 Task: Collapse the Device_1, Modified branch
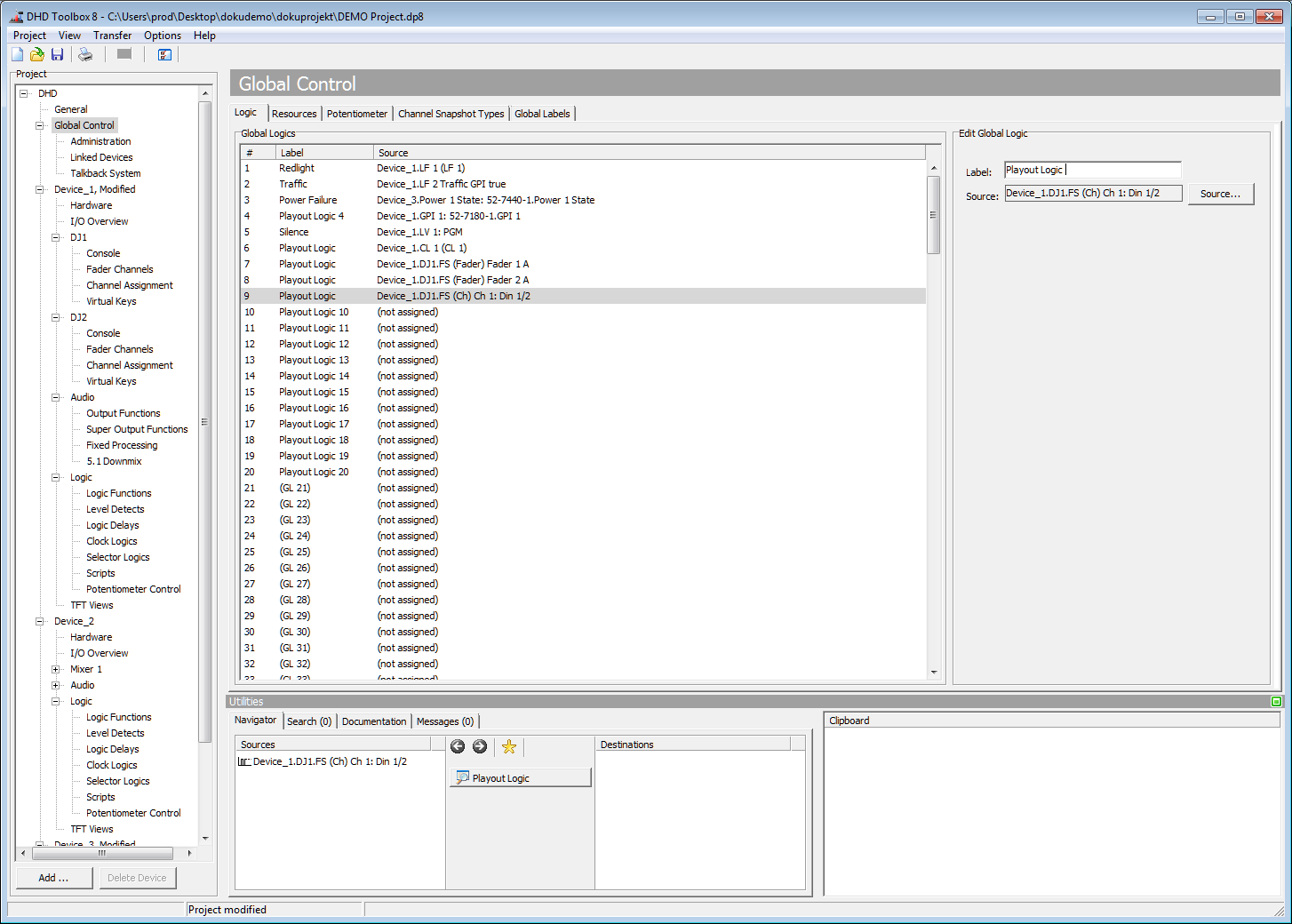(38, 188)
